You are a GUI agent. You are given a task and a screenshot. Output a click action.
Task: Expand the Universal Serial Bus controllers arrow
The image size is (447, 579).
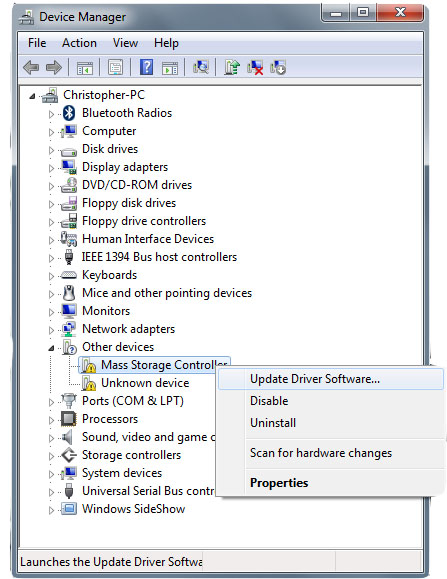click(x=51, y=492)
